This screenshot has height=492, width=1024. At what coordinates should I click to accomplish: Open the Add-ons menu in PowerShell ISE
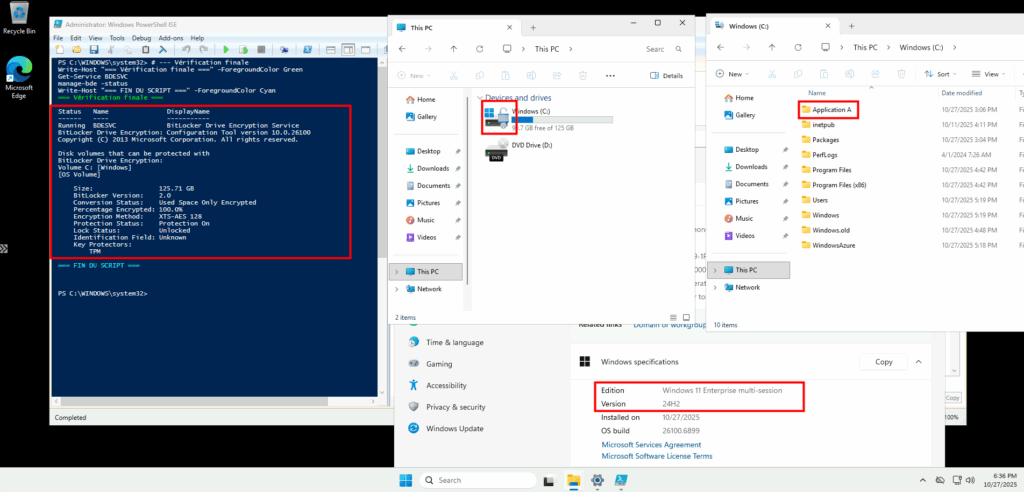[x=171, y=37]
